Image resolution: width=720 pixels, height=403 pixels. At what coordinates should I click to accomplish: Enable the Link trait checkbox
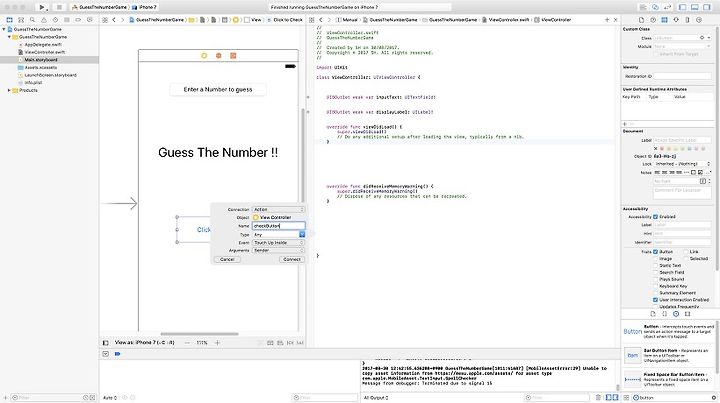[686, 252]
